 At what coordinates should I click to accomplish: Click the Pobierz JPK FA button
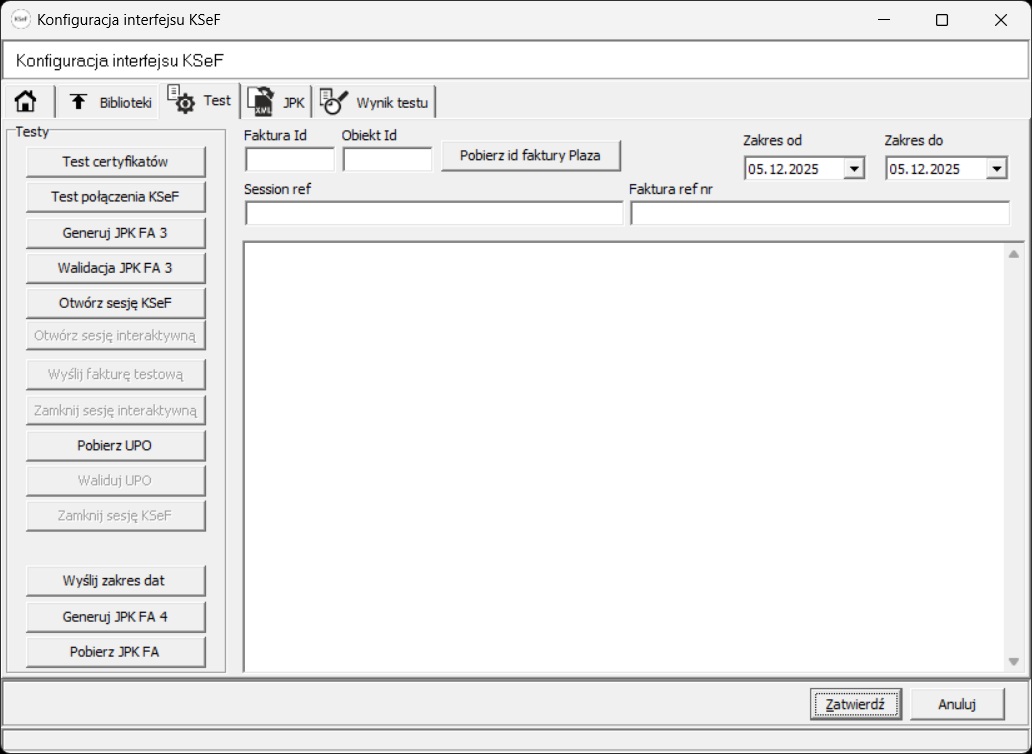(x=116, y=652)
